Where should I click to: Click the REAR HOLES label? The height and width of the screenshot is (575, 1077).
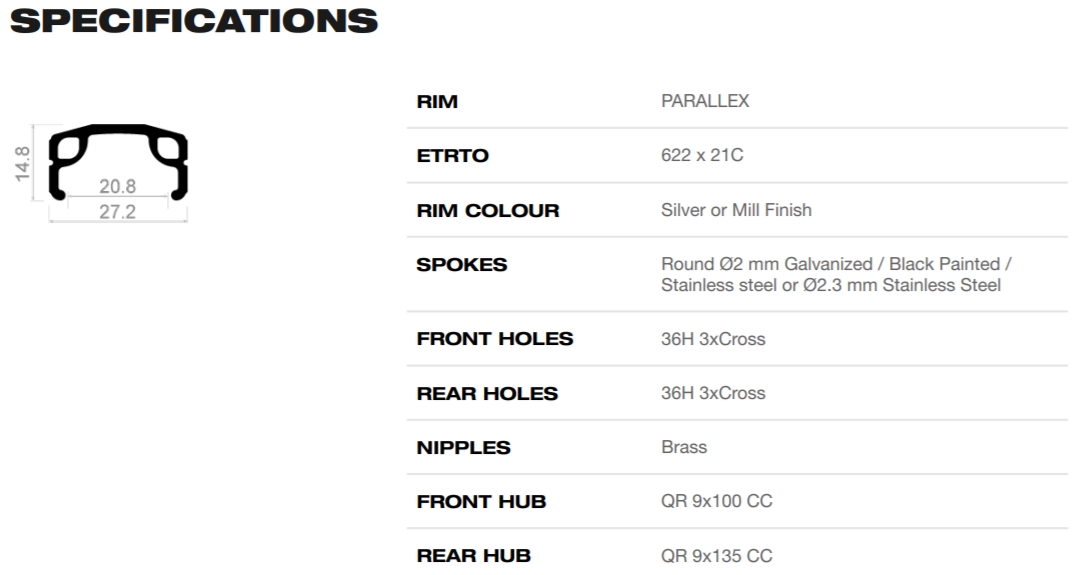[x=487, y=393]
